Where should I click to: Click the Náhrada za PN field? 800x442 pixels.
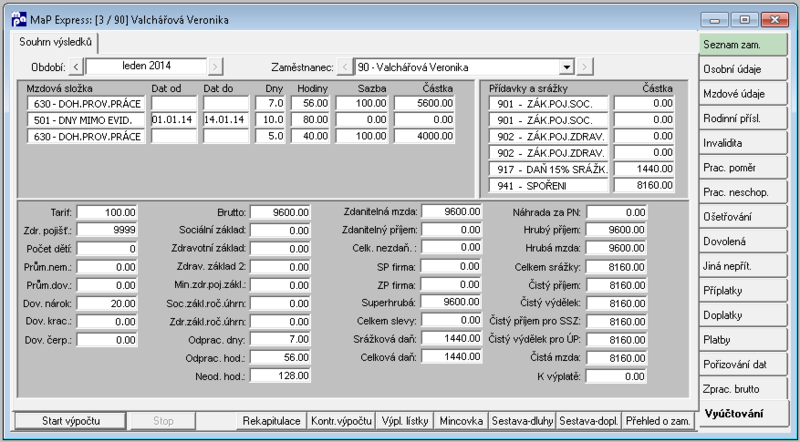click(616, 212)
